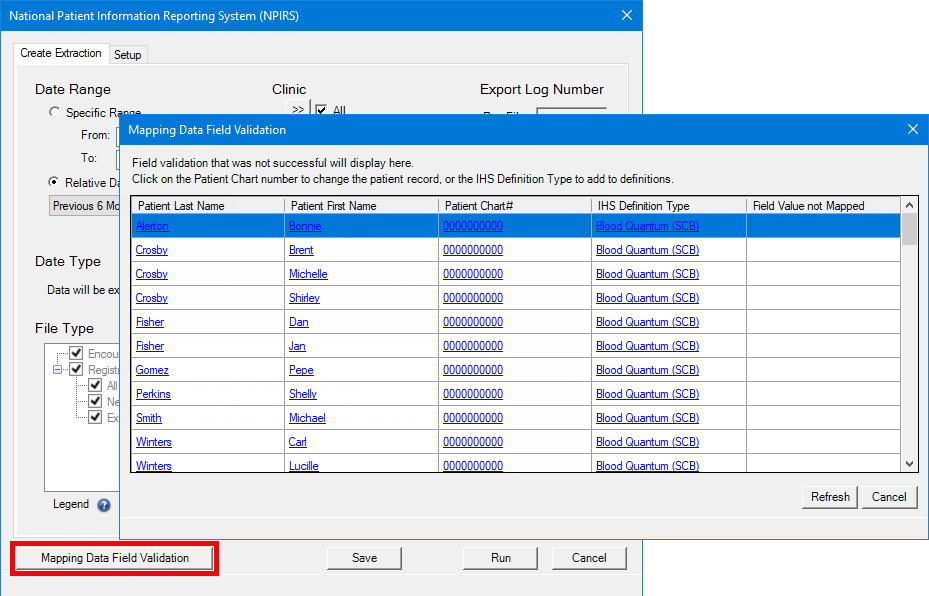The height and width of the screenshot is (596, 929).
Task: Click the Refresh button
Action: pos(830,497)
